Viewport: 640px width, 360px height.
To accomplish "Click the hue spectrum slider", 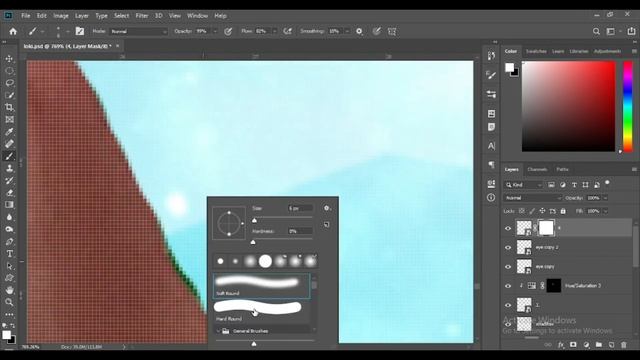I will 628,107.
